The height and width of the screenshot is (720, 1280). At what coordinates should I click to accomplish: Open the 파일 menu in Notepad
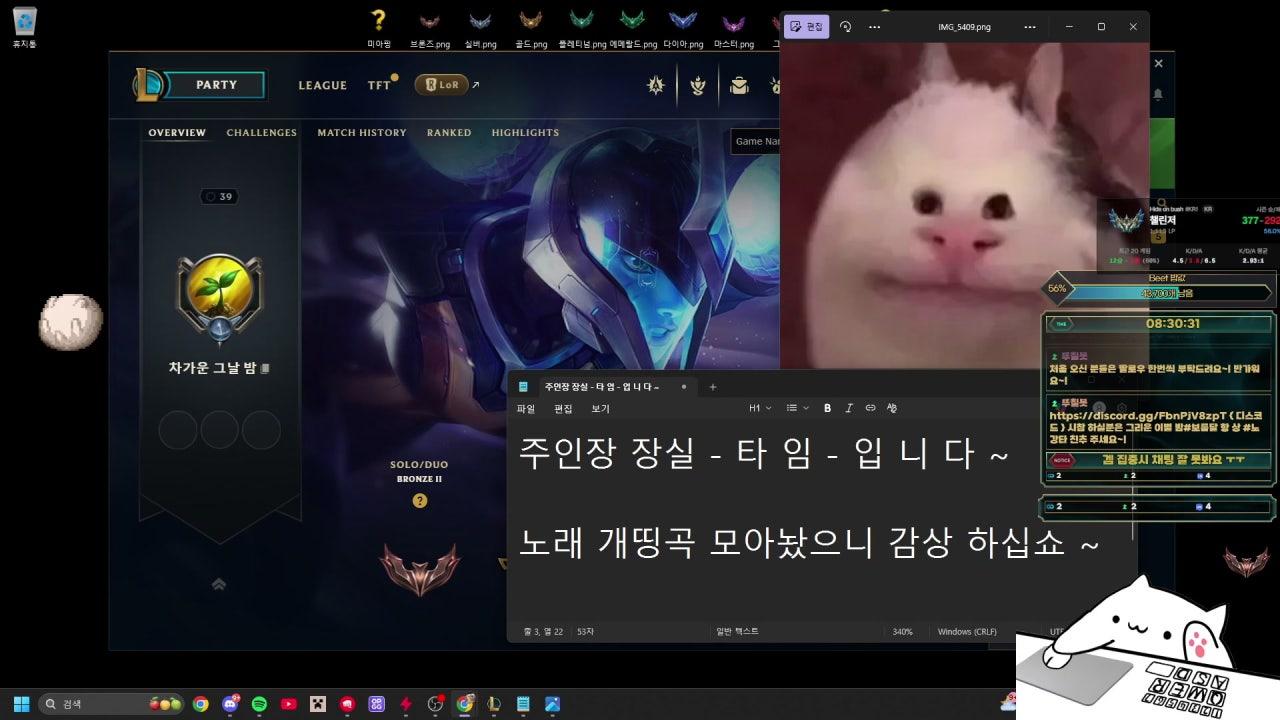pos(526,408)
